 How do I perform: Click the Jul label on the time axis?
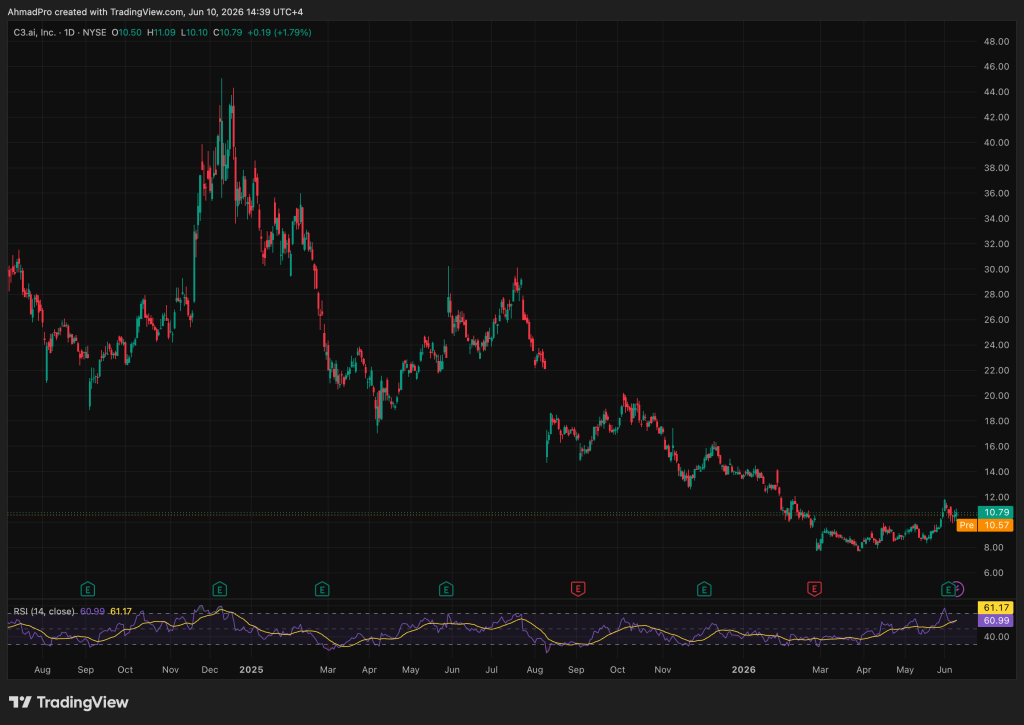pyautogui.click(x=492, y=669)
